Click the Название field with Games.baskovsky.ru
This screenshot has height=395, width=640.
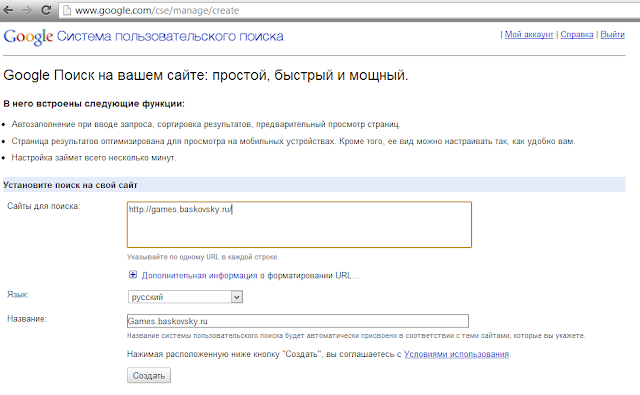[x=298, y=321]
